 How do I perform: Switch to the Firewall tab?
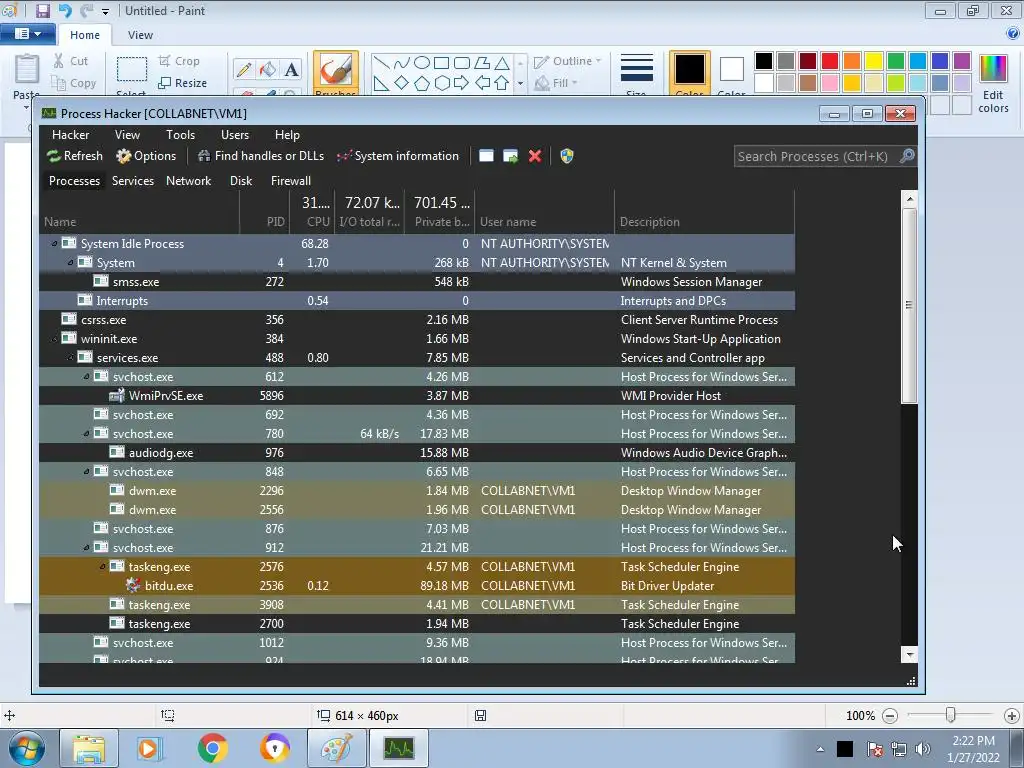[291, 181]
